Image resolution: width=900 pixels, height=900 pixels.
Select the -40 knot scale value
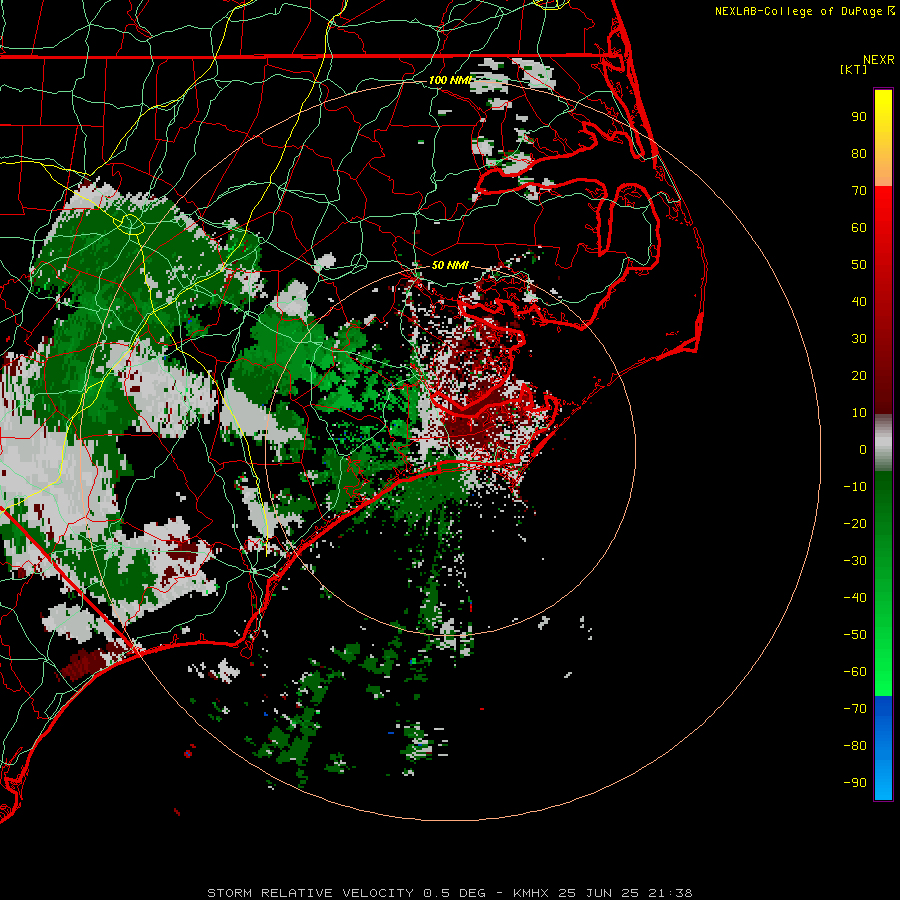(855, 598)
